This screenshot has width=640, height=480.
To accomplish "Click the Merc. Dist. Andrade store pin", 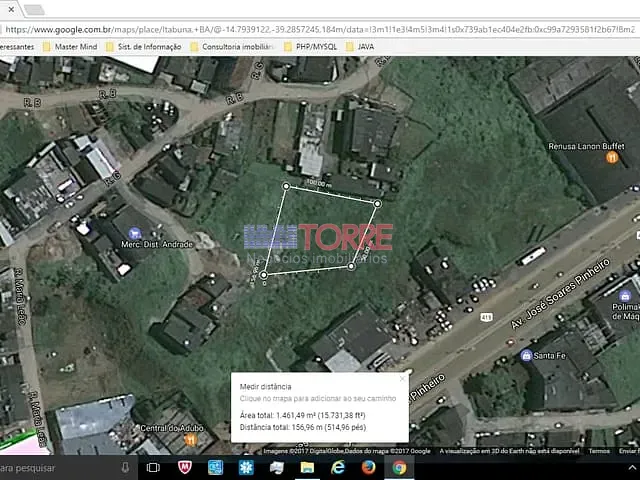I will point(135,234).
